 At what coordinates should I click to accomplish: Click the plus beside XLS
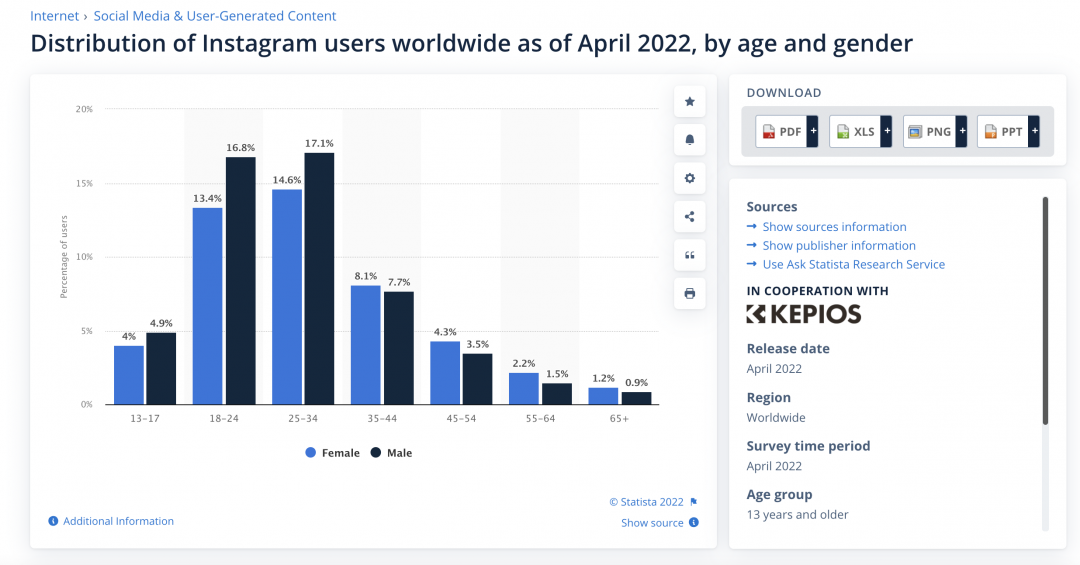pos(886,131)
